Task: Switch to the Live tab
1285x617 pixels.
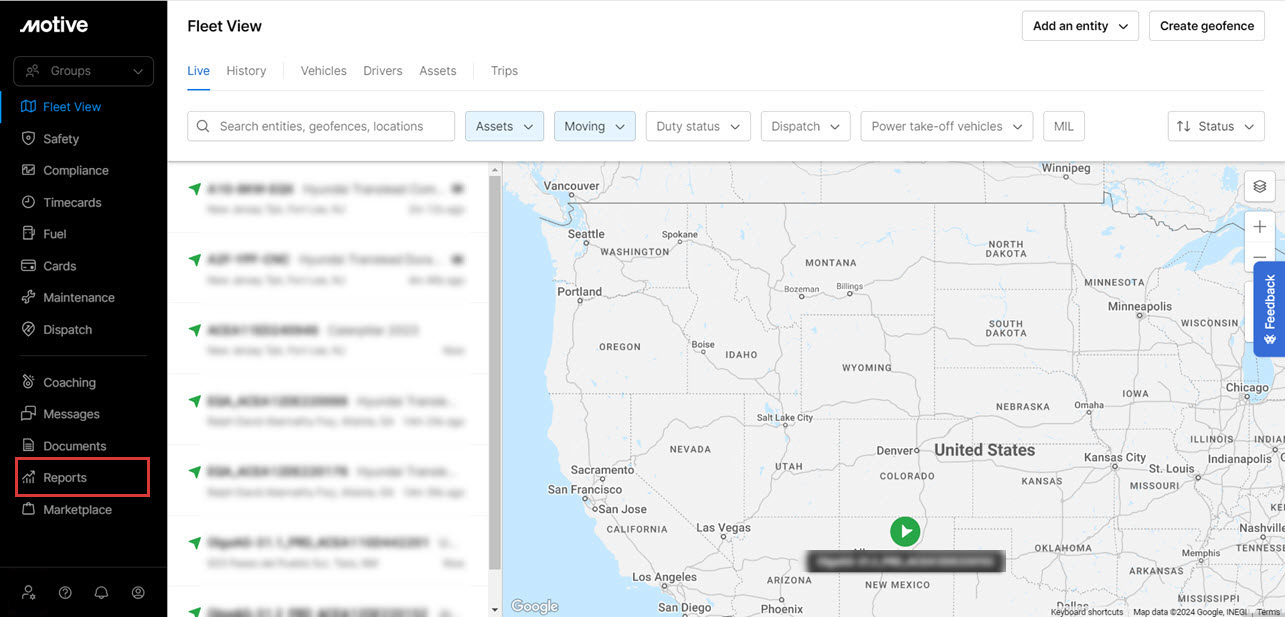Action: click(x=198, y=71)
